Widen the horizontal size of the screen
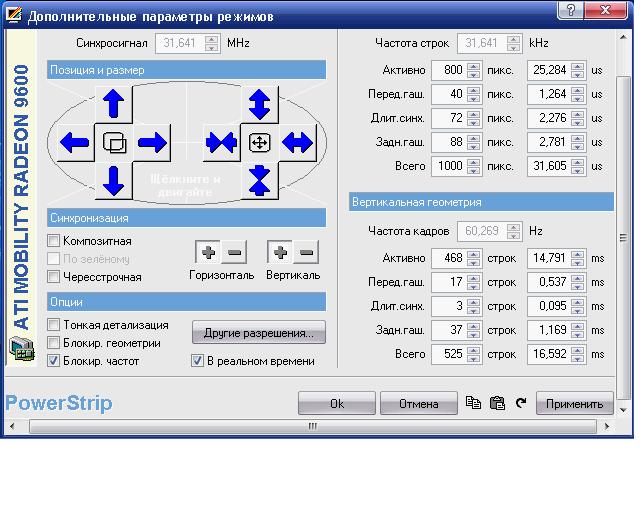This screenshot has width=640, height=512. click(297, 142)
